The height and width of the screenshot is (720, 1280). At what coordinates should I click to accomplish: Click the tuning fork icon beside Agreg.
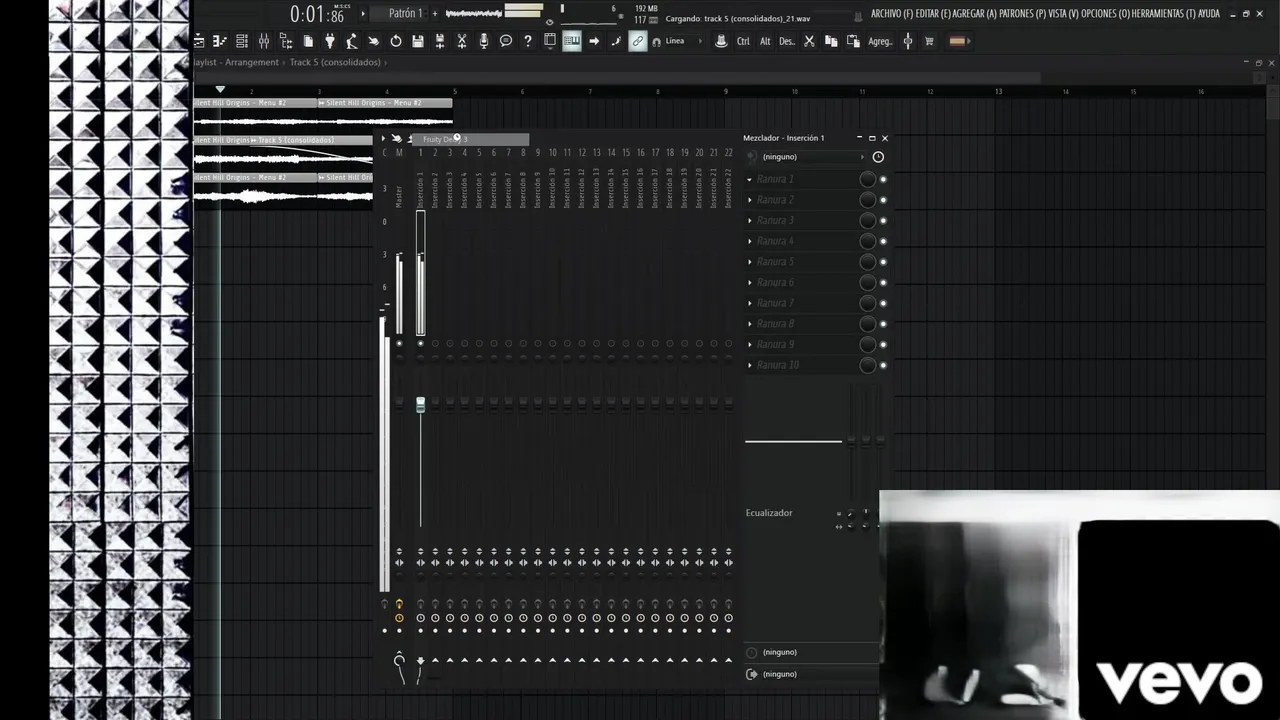coord(908,41)
